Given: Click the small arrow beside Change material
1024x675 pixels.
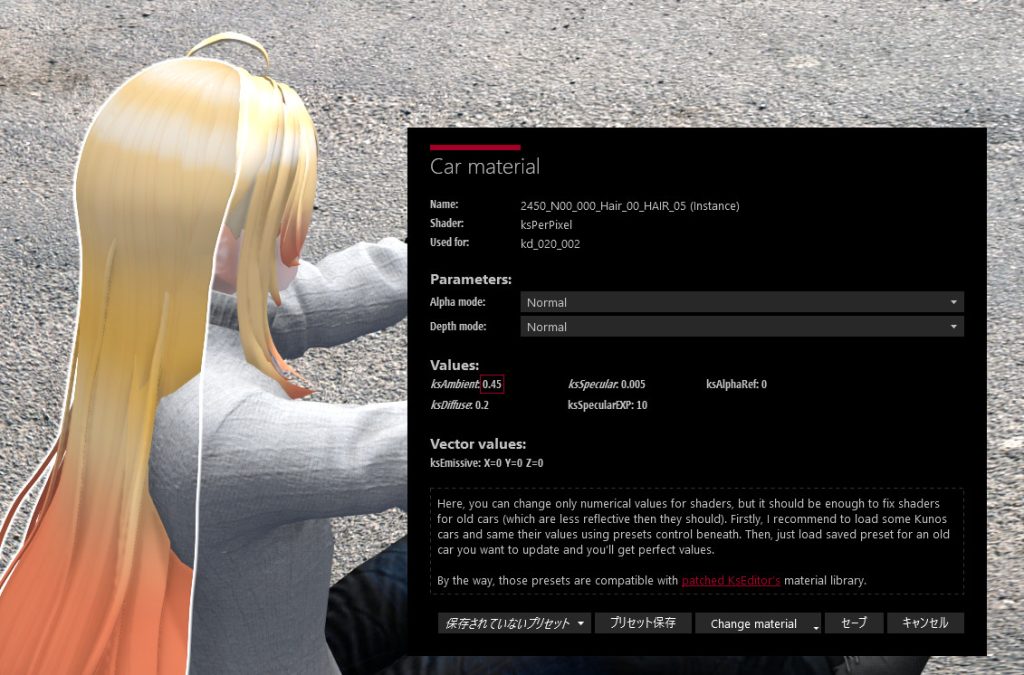Looking at the screenshot, I should click(x=816, y=626).
